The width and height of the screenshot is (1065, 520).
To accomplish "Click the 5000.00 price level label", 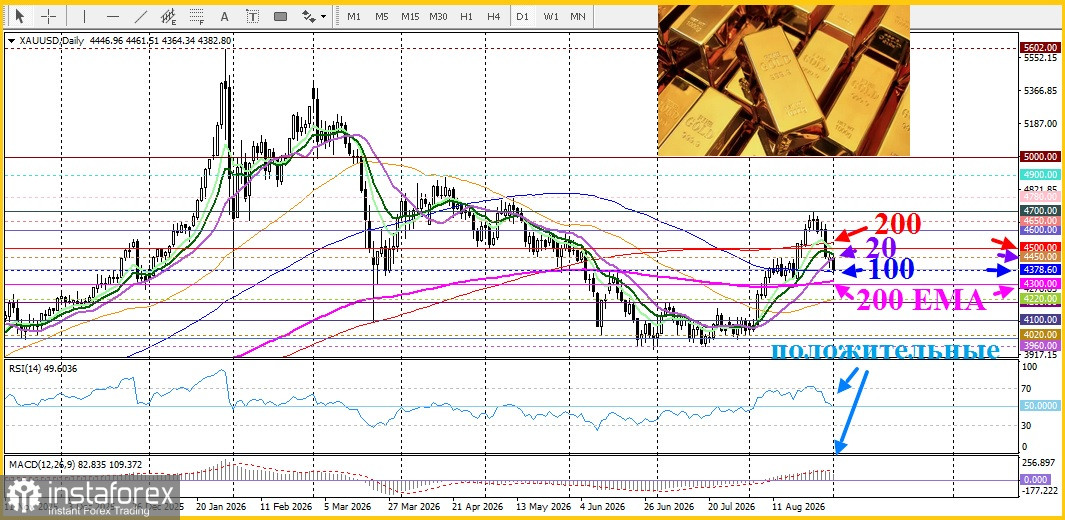I will pos(1040,157).
